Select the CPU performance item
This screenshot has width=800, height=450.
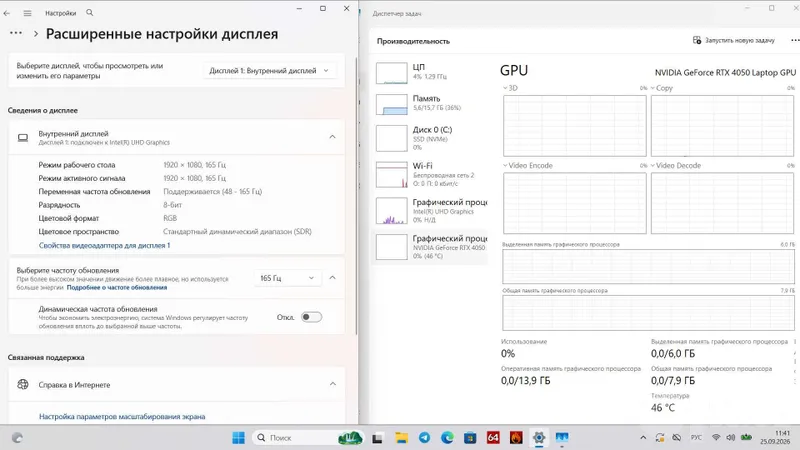[x=430, y=71]
